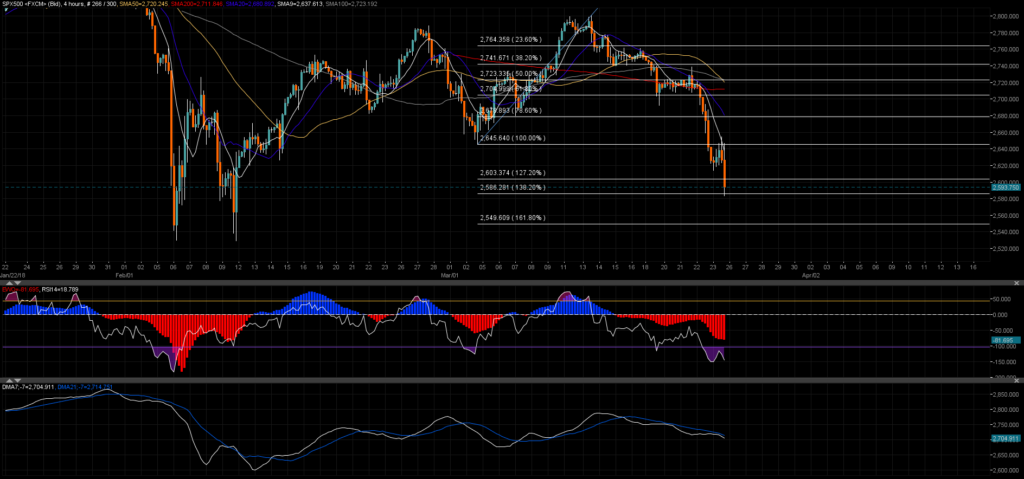The width and height of the screenshot is (1024, 479).
Task: Select the SMA50 indicator label
Action: click(x=144, y=4)
